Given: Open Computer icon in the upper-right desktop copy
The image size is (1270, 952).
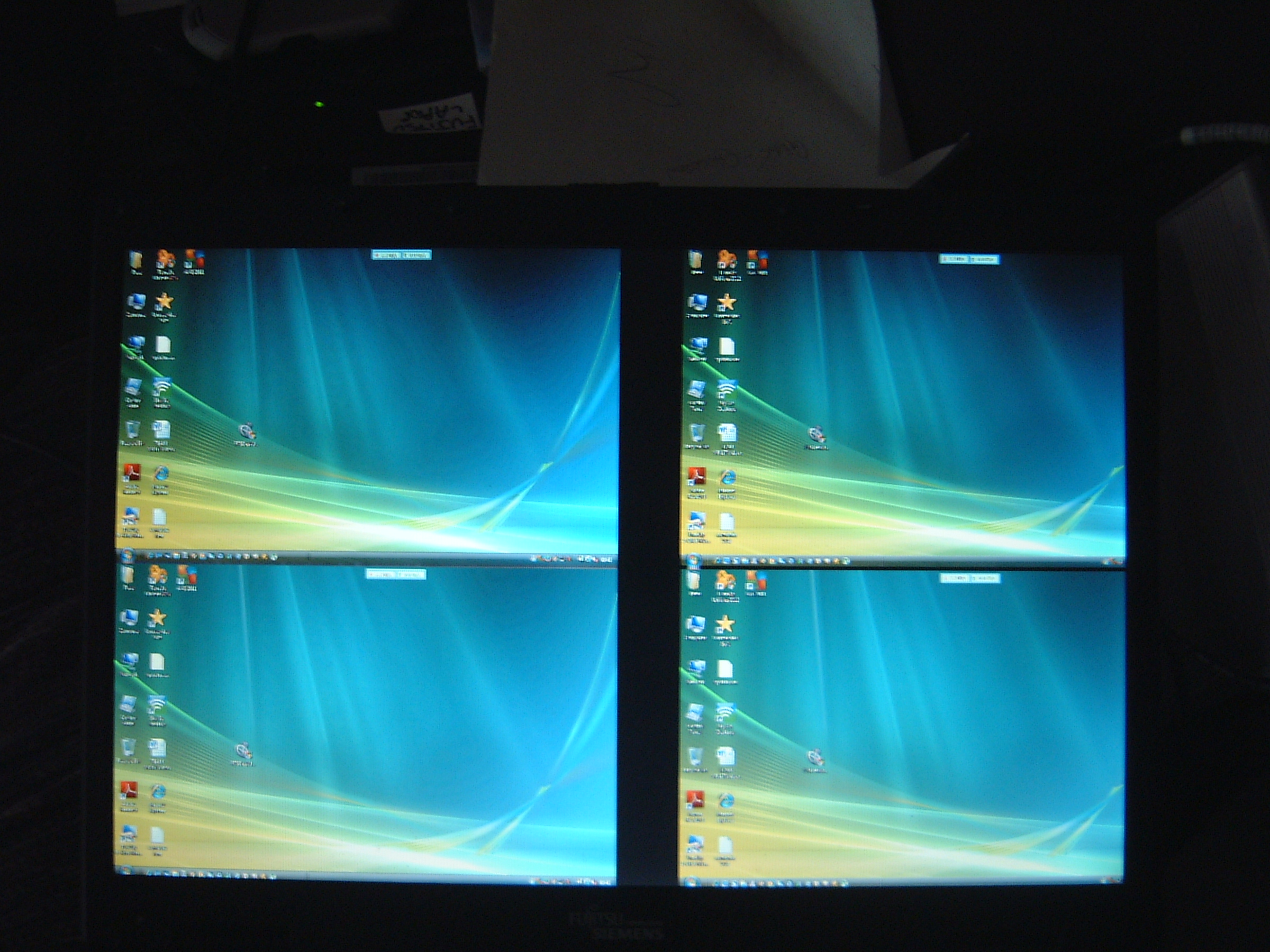Looking at the screenshot, I should click(x=697, y=303).
